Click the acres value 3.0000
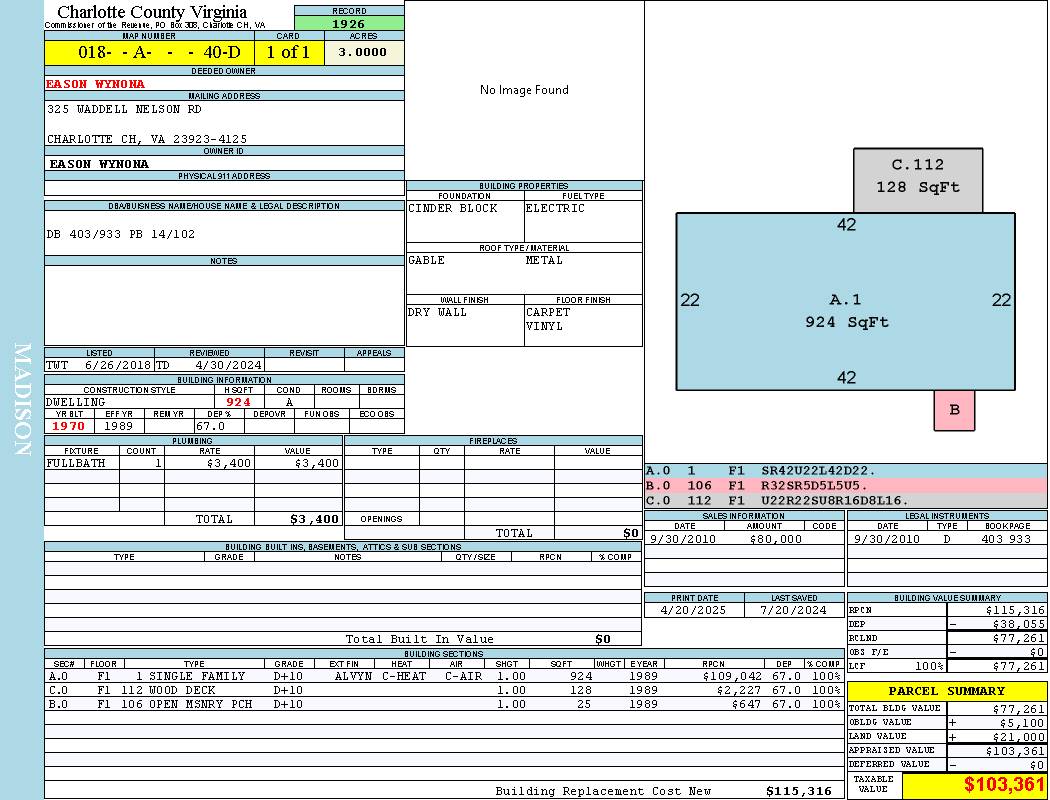 coord(362,53)
